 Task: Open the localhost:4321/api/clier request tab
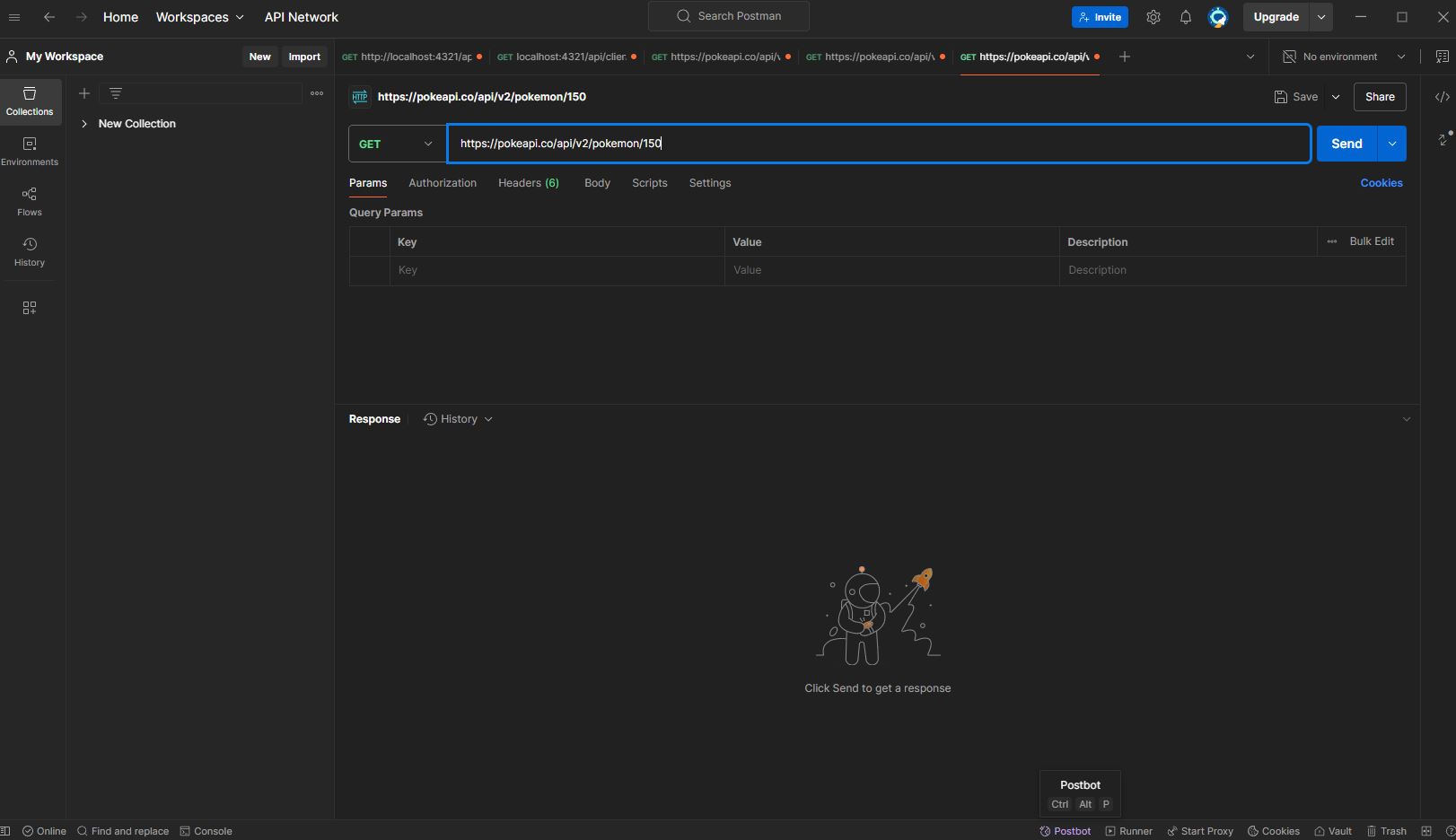click(x=567, y=57)
